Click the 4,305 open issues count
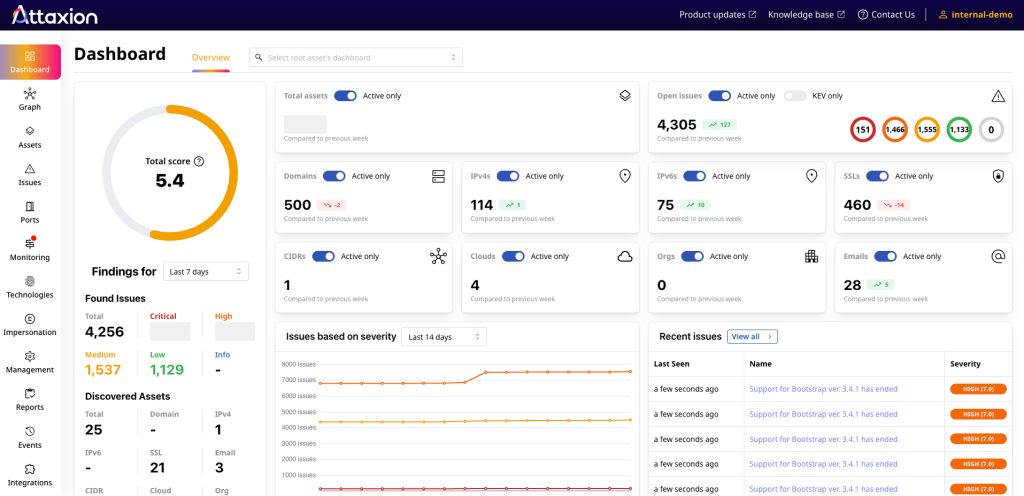 pos(677,125)
